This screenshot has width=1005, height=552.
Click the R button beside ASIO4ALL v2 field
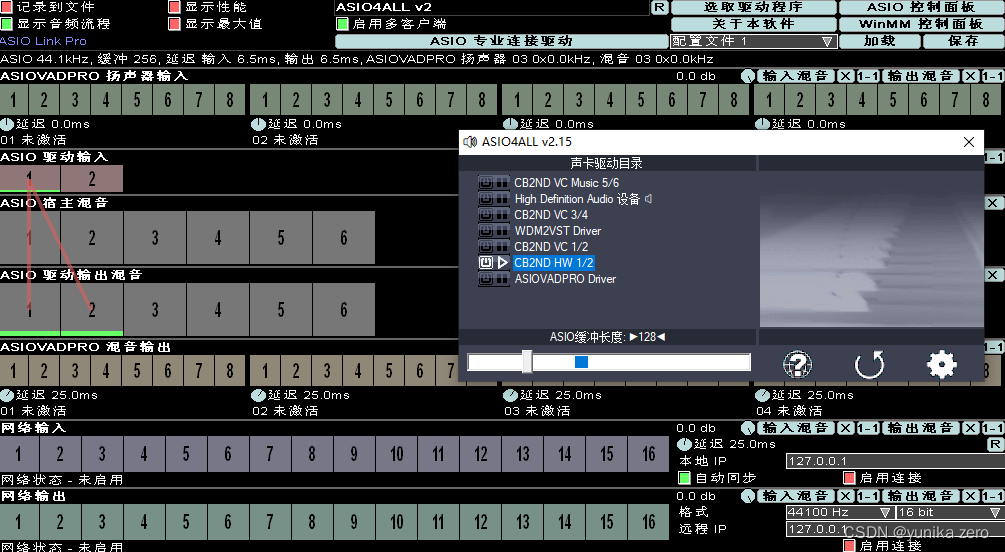tap(660, 7)
